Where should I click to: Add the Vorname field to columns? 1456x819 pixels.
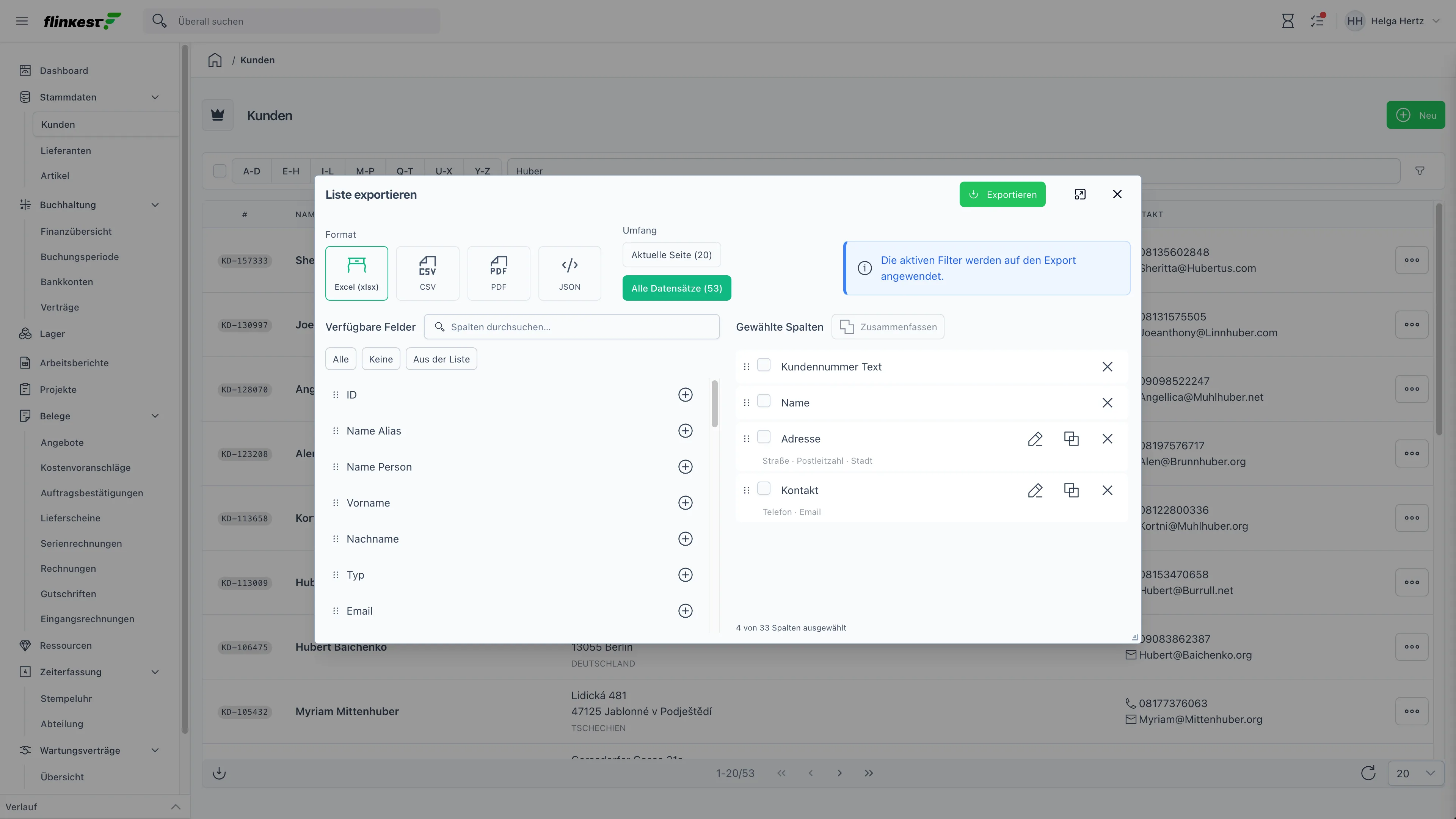685,502
